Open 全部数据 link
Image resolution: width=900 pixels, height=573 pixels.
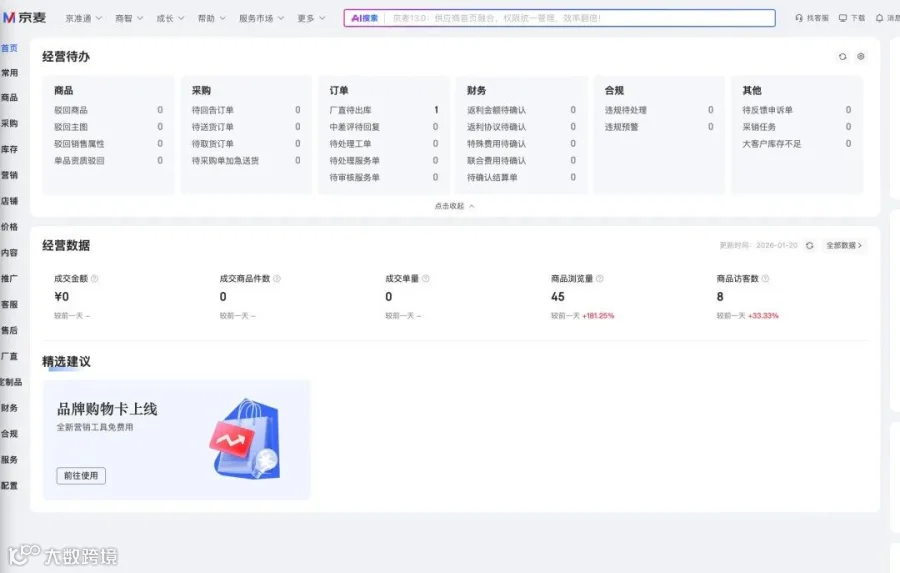coord(844,246)
